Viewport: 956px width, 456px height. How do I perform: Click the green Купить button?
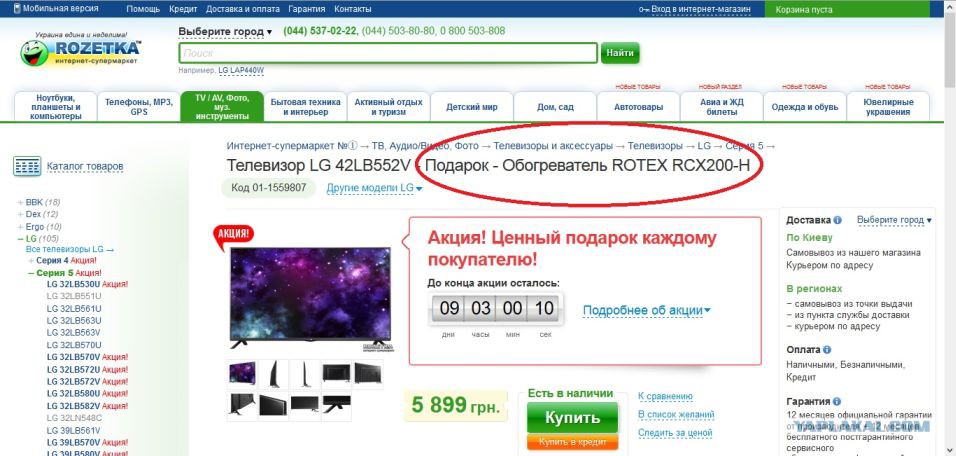pyautogui.click(x=573, y=418)
